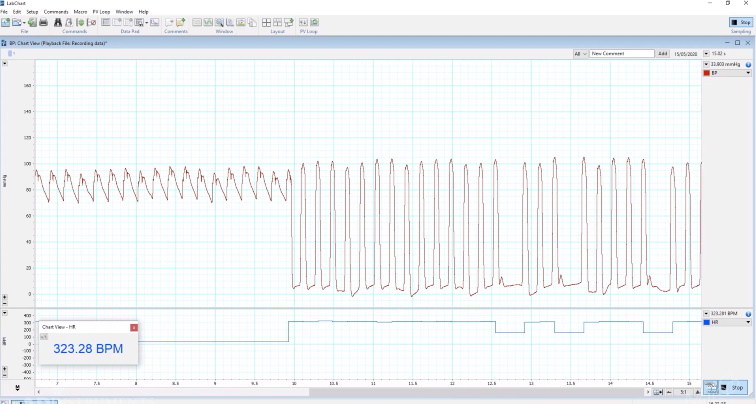
Task: Click the picture-style Window group icon
Action: (x=241, y=22)
